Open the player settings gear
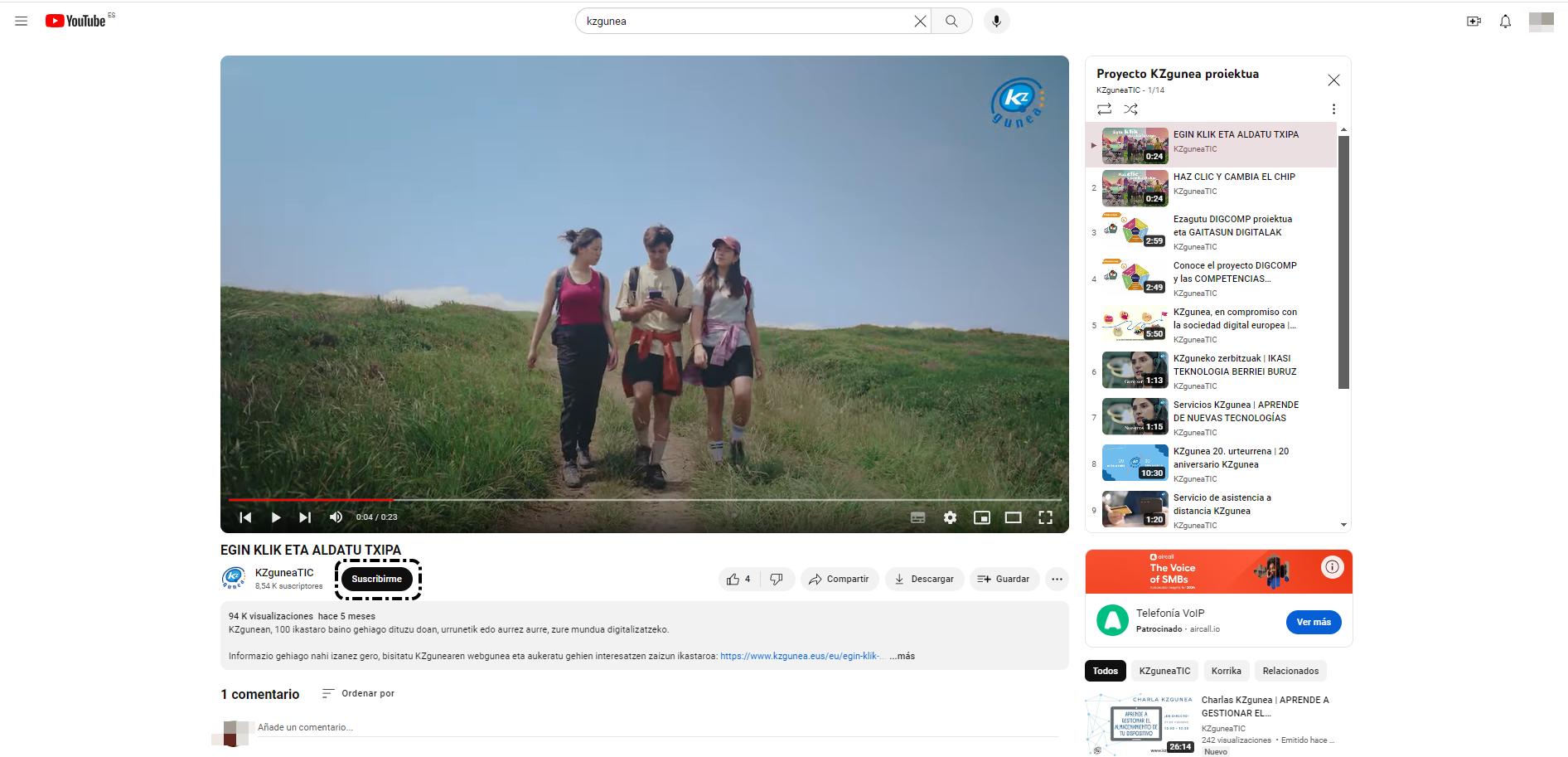The width and height of the screenshot is (1568, 757). pyautogui.click(x=950, y=517)
